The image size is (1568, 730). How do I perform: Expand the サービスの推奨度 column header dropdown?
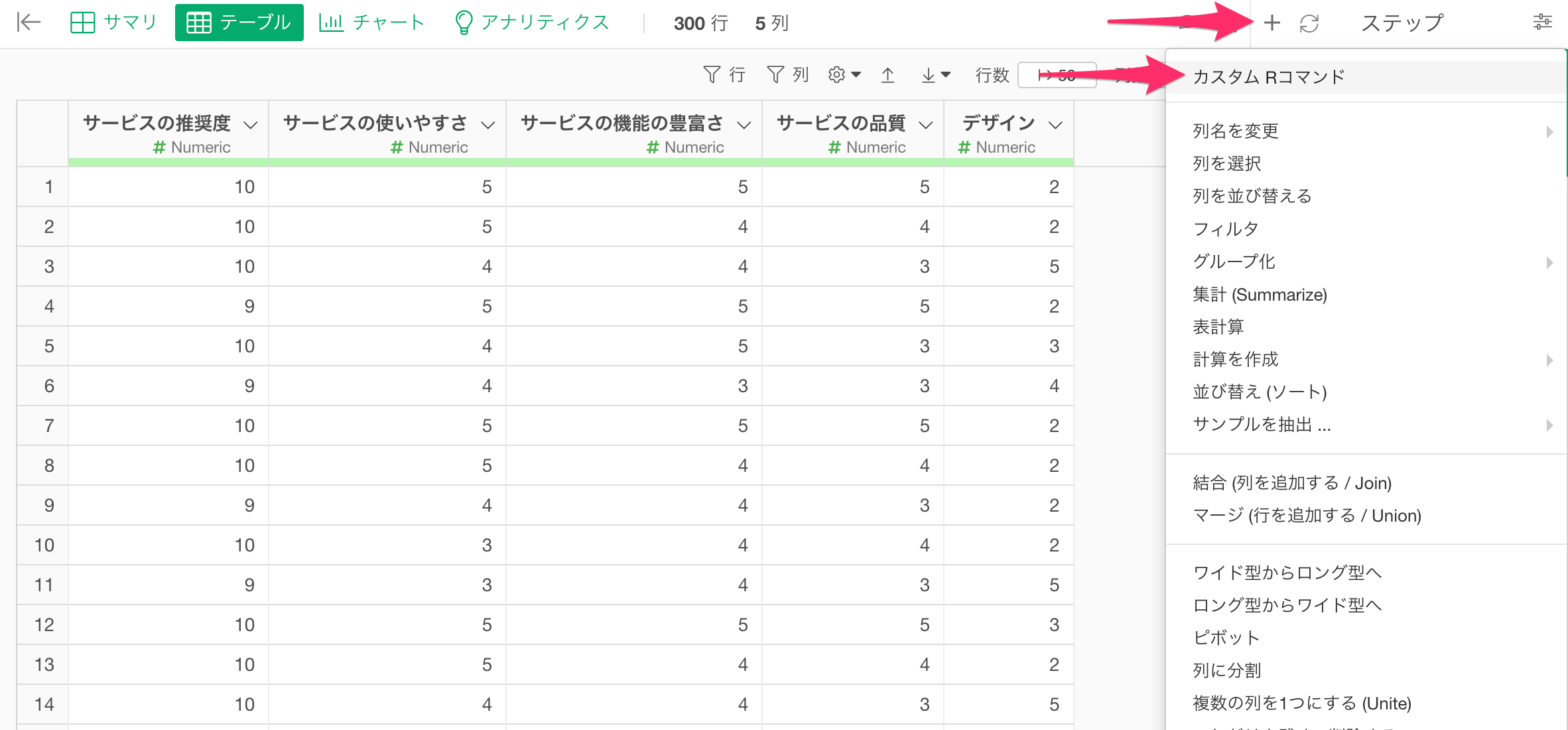point(251,125)
